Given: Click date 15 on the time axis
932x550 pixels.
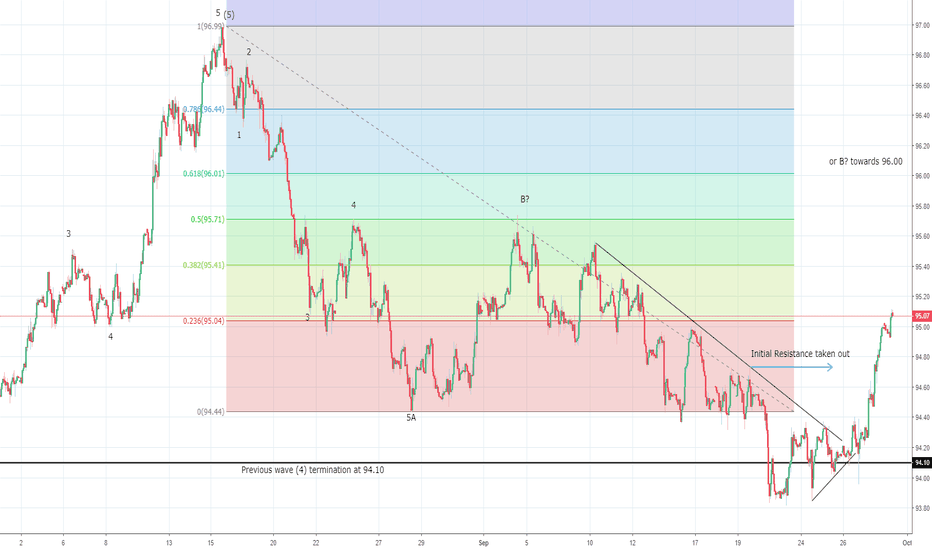Looking at the screenshot, I should 211,543.
